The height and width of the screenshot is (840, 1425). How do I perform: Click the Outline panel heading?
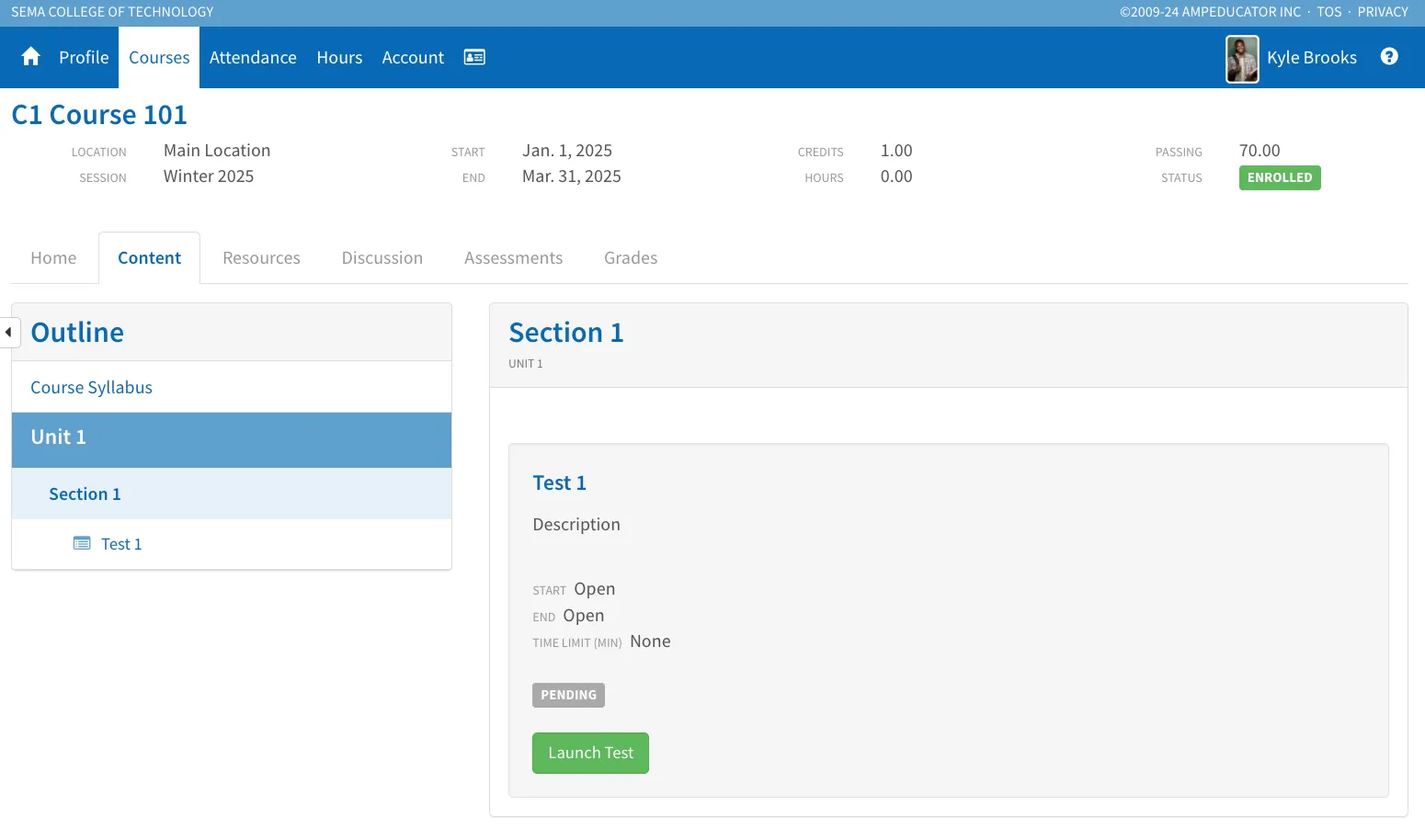[77, 332]
